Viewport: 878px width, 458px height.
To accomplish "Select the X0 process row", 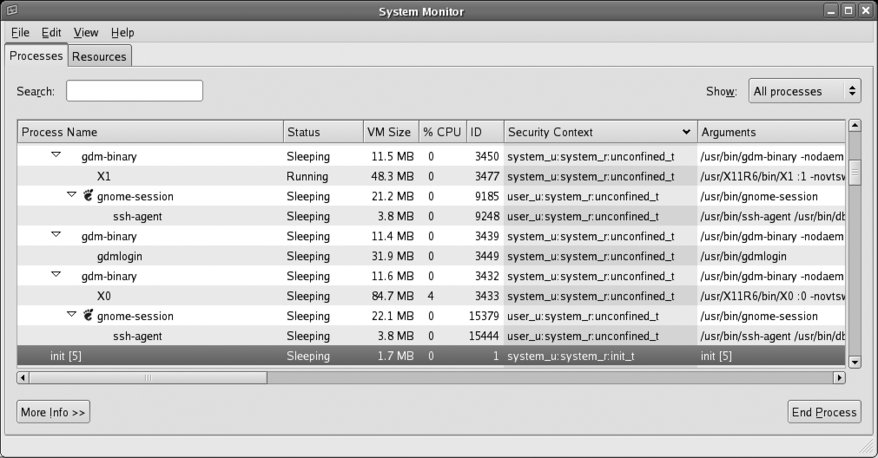I will tap(431, 296).
